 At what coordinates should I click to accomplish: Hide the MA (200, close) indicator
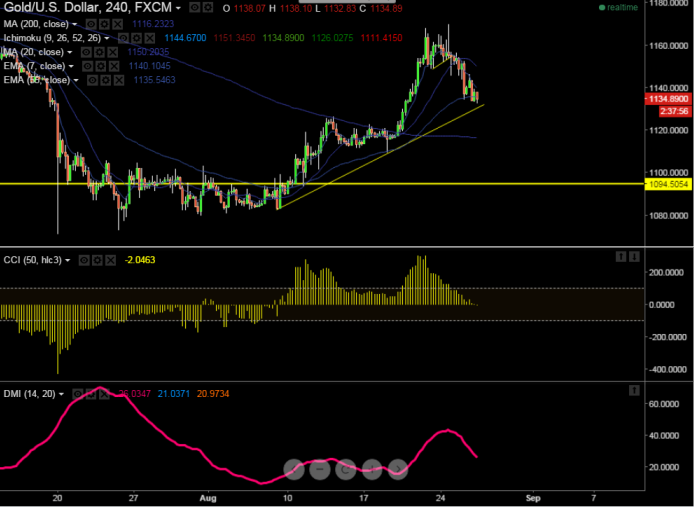(90, 24)
